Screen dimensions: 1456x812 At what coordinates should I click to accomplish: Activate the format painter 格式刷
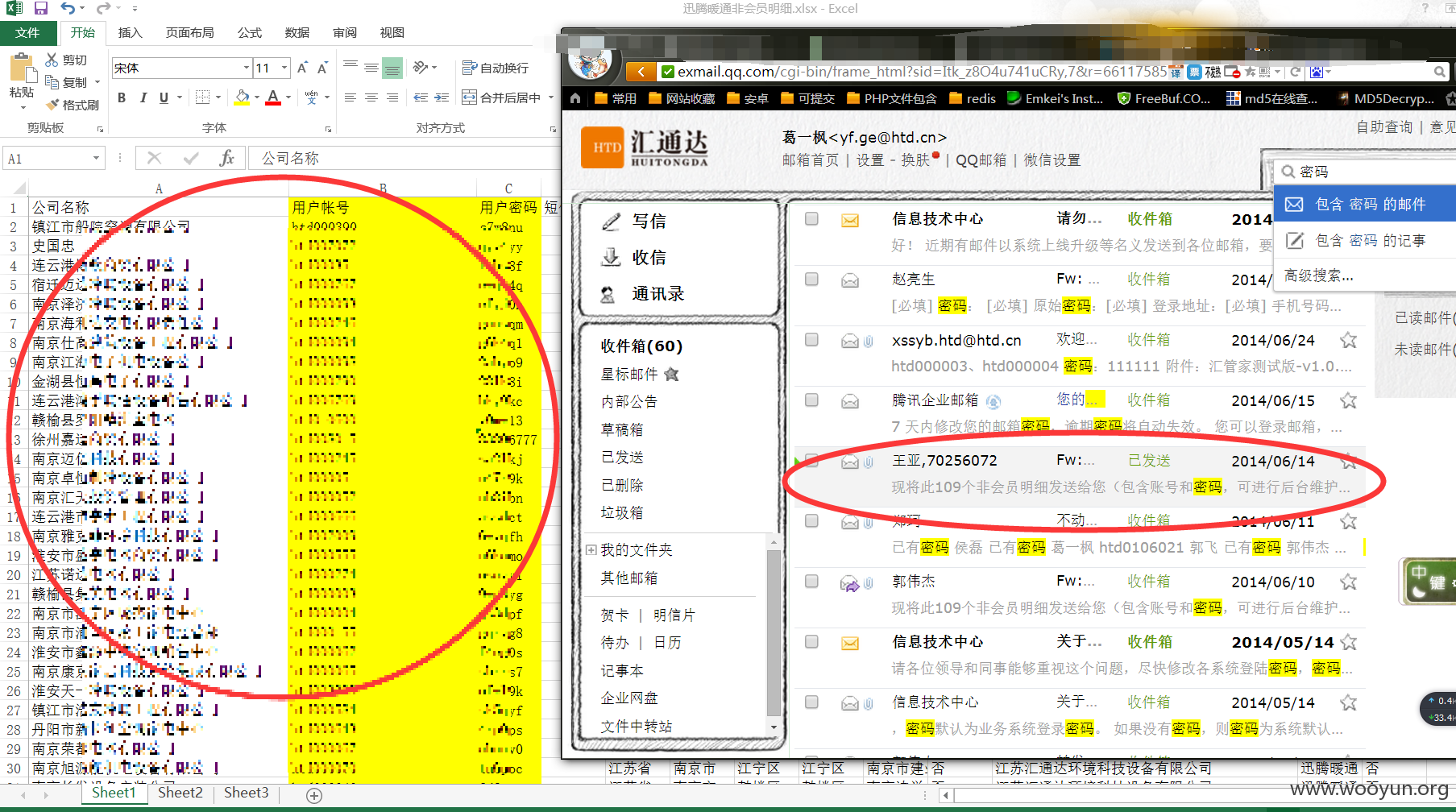click(73, 105)
